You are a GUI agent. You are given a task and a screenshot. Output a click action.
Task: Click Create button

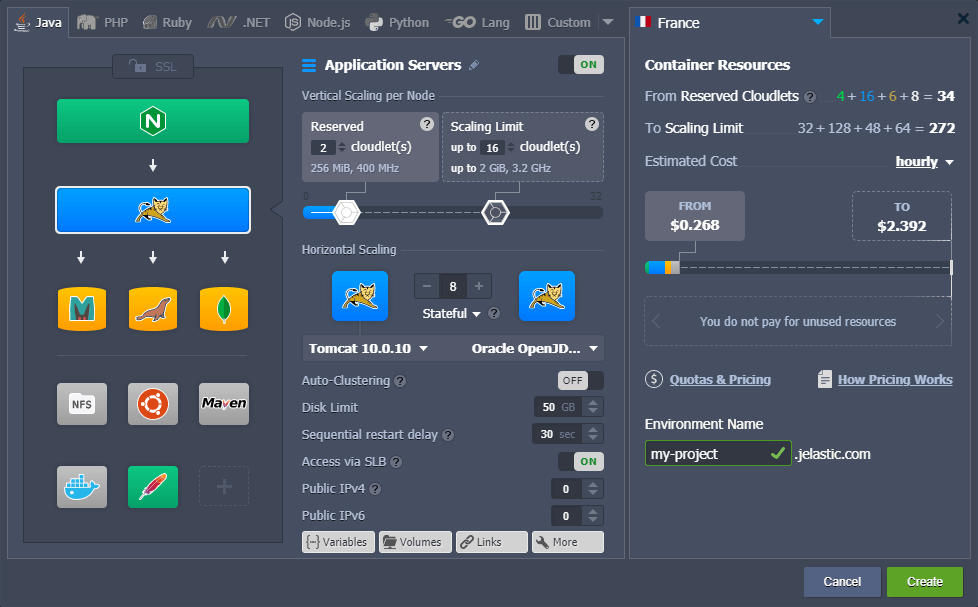click(925, 581)
